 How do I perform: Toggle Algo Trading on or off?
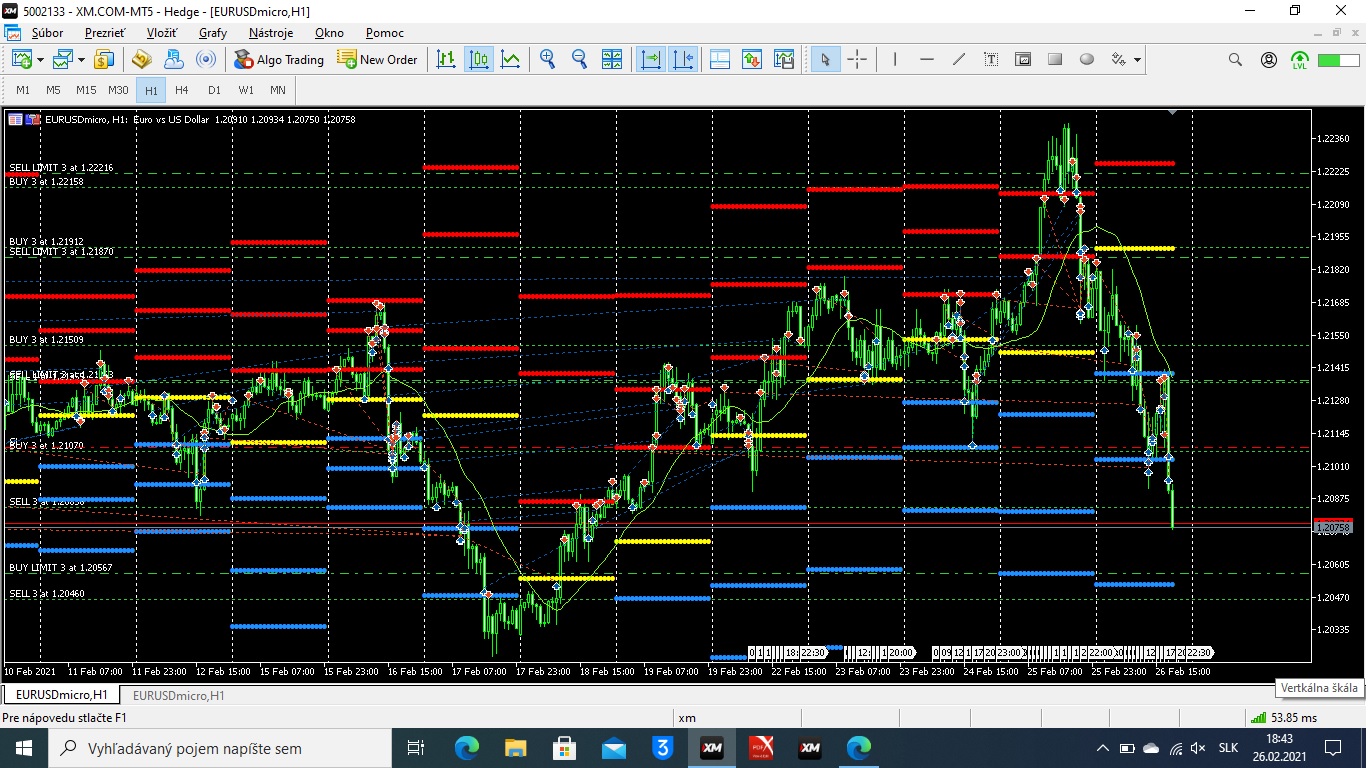tap(279, 60)
